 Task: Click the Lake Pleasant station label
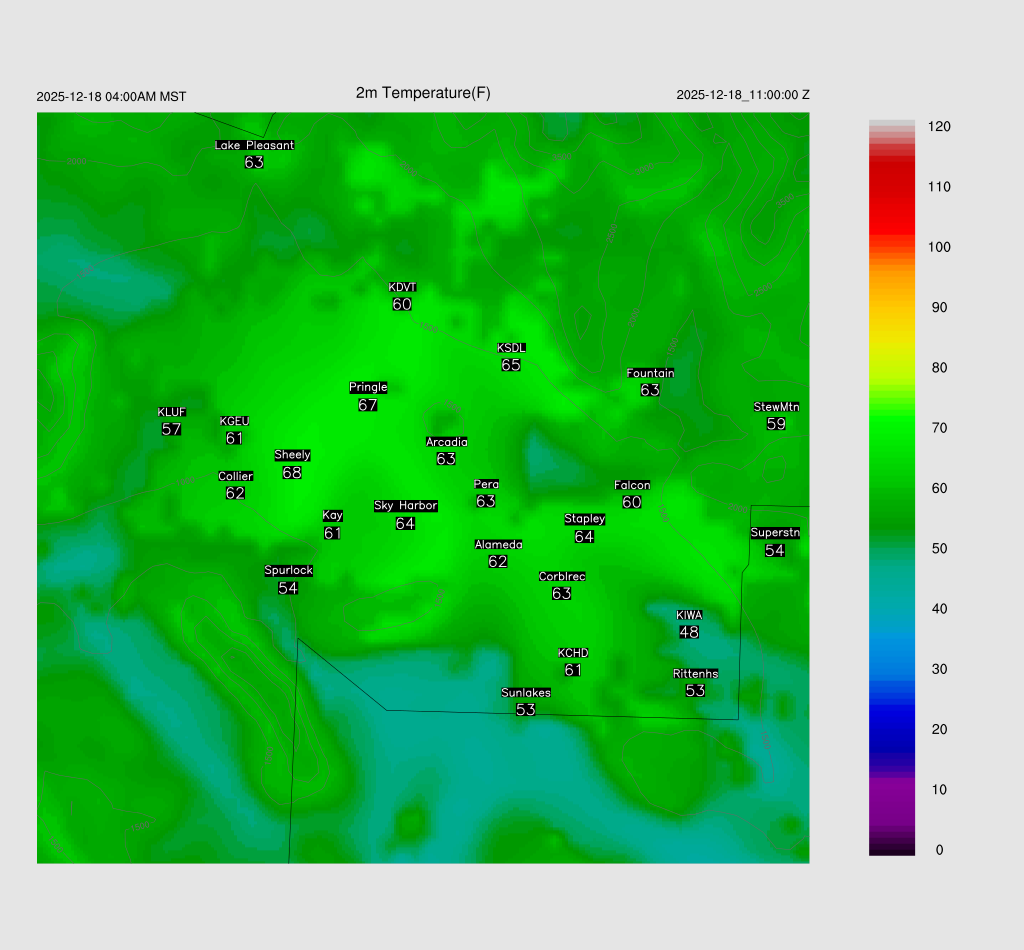pyautogui.click(x=254, y=145)
